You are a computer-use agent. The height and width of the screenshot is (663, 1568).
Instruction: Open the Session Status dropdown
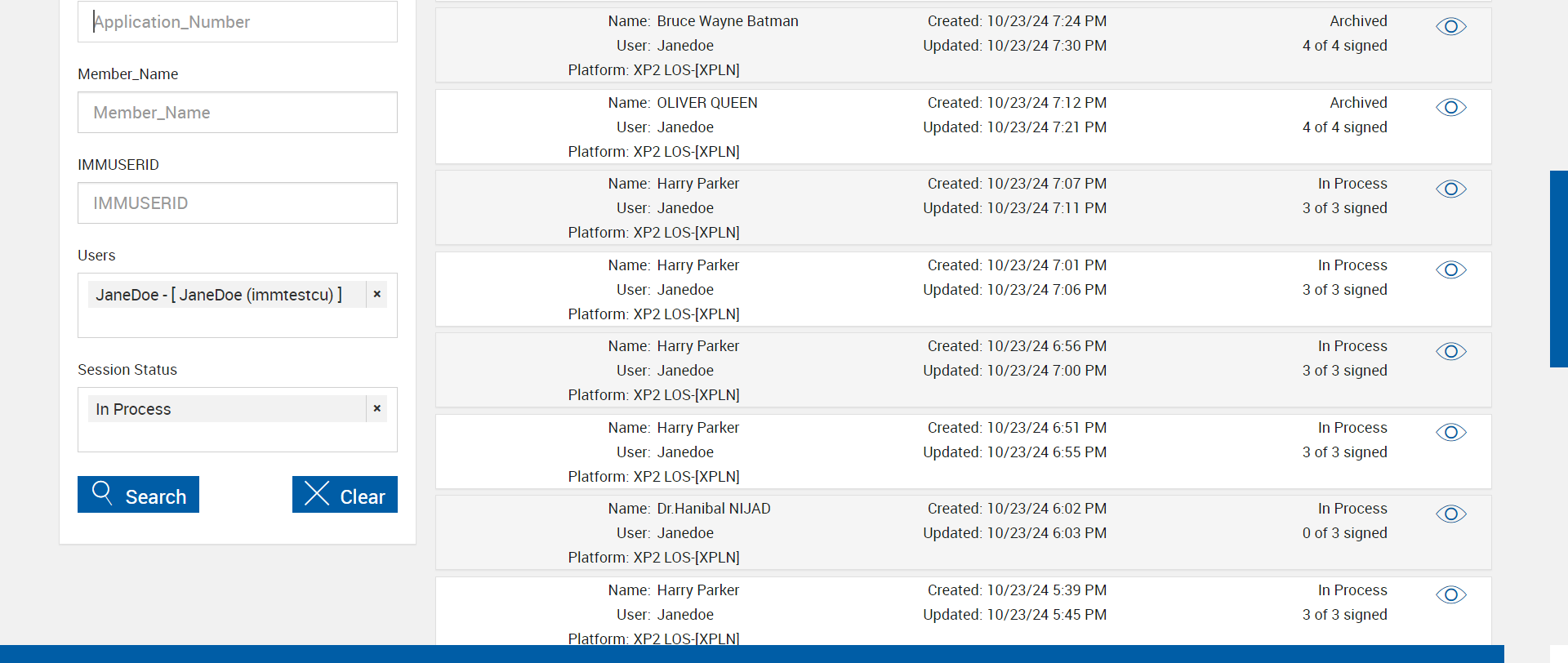237,438
